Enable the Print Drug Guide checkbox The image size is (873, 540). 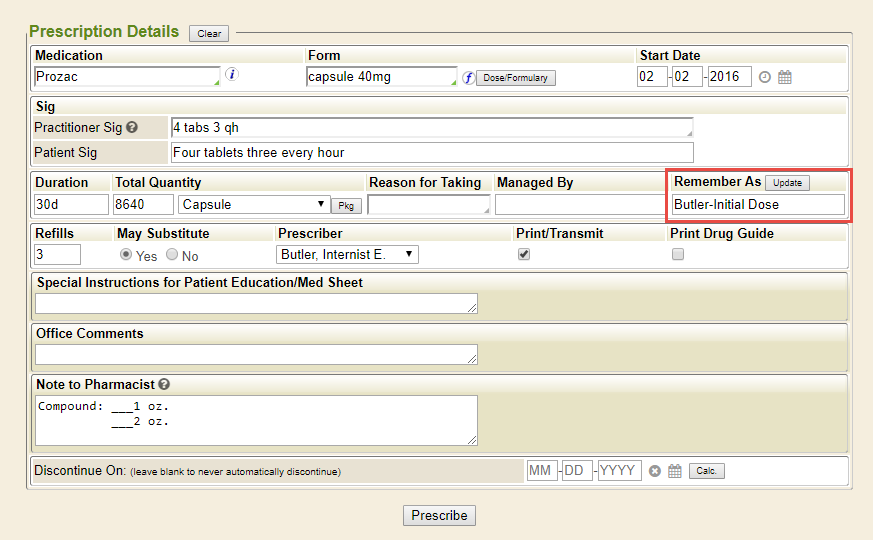678,255
